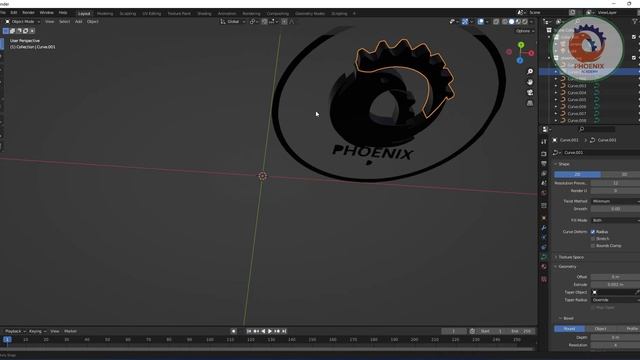Uncheck the Radius curve deform checkbox
The width and height of the screenshot is (640, 360).
tap(593, 232)
